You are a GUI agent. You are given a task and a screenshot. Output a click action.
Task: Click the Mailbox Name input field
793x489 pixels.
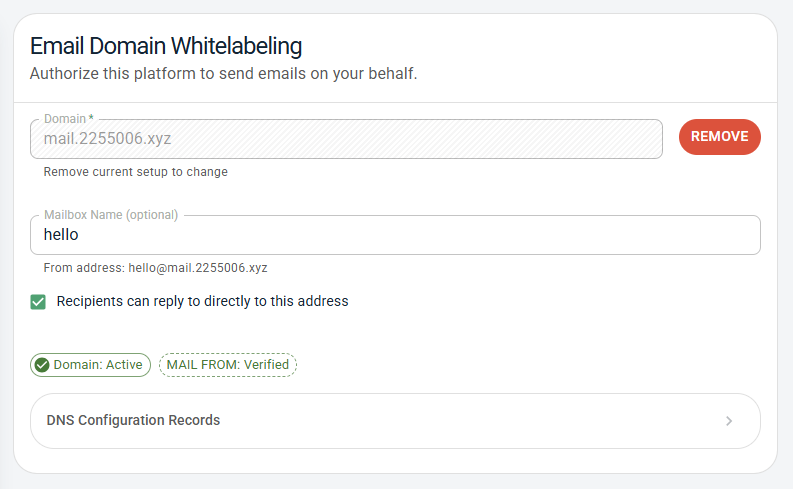coord(395,235)
